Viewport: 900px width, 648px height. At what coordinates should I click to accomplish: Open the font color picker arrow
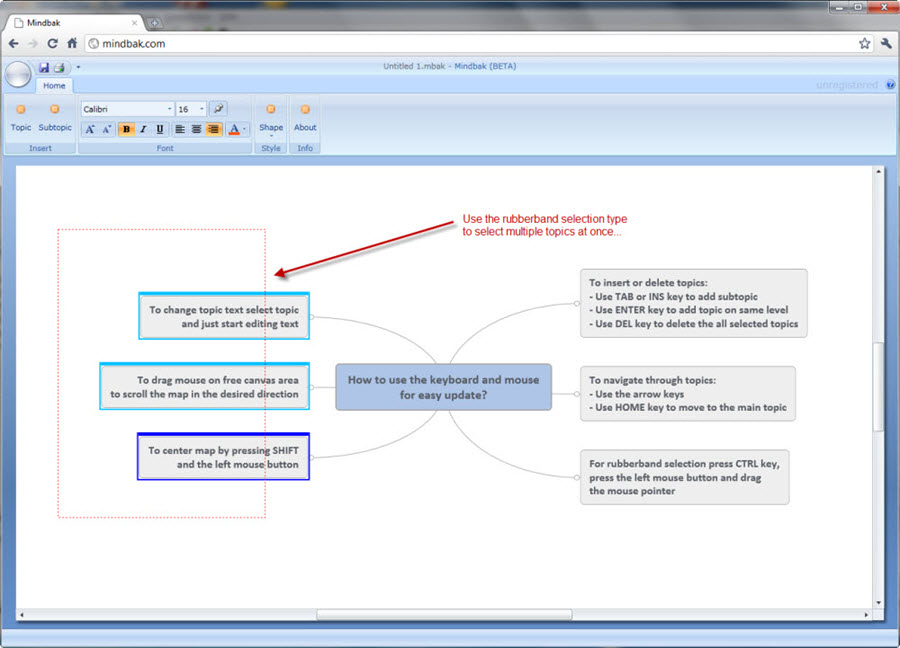(x=245, y=129)
